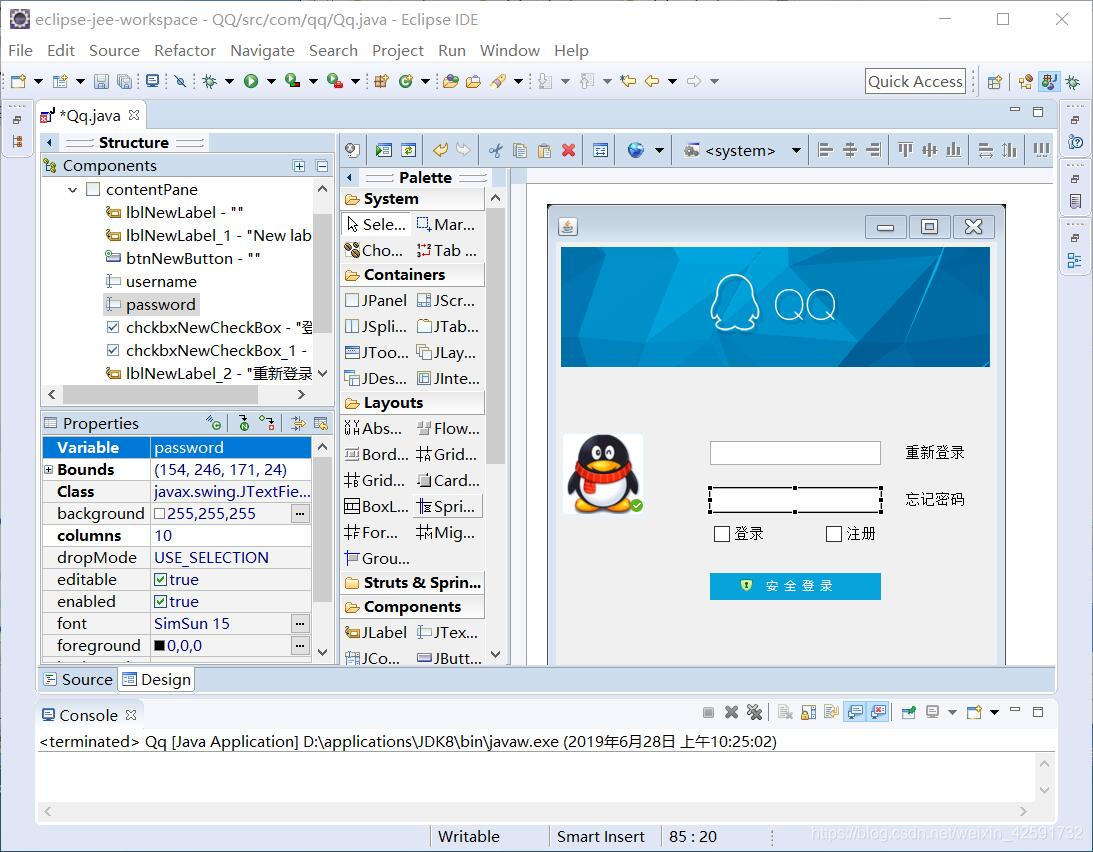Open the Refactor menu

pos(185,51)
